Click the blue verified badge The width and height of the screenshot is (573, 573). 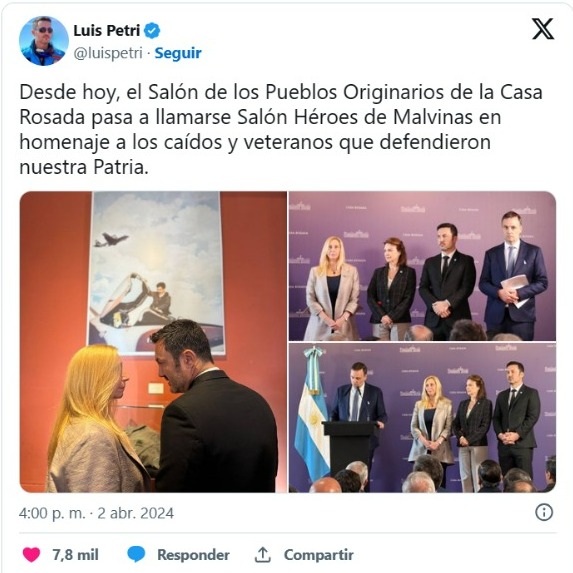[152, 31]
